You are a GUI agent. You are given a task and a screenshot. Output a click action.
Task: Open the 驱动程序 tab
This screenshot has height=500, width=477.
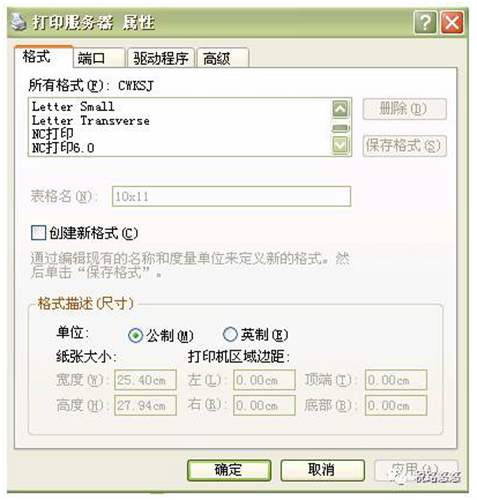pos(161,58)
